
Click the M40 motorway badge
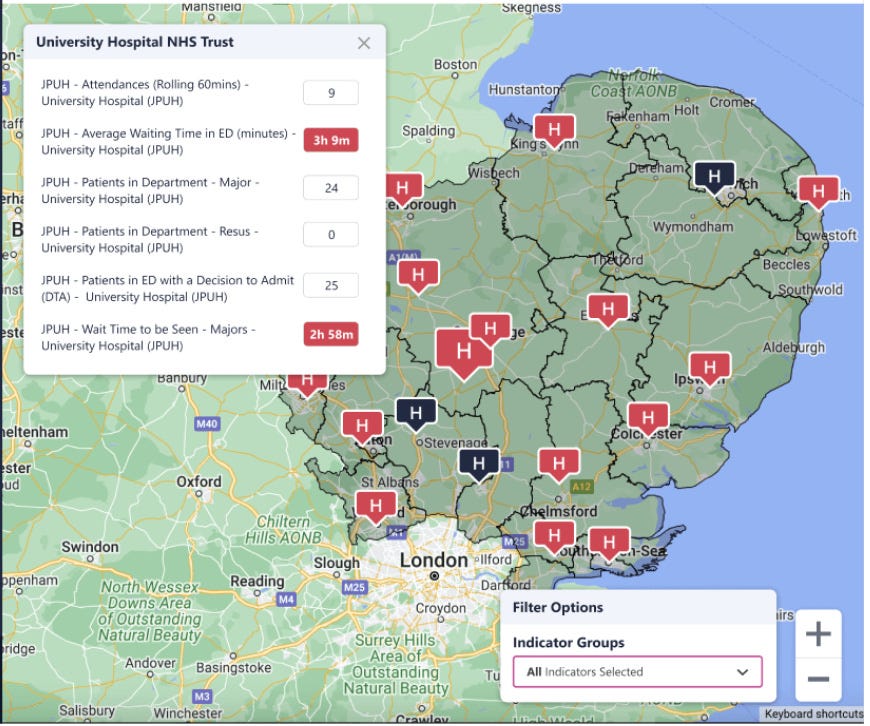(206, 424)
